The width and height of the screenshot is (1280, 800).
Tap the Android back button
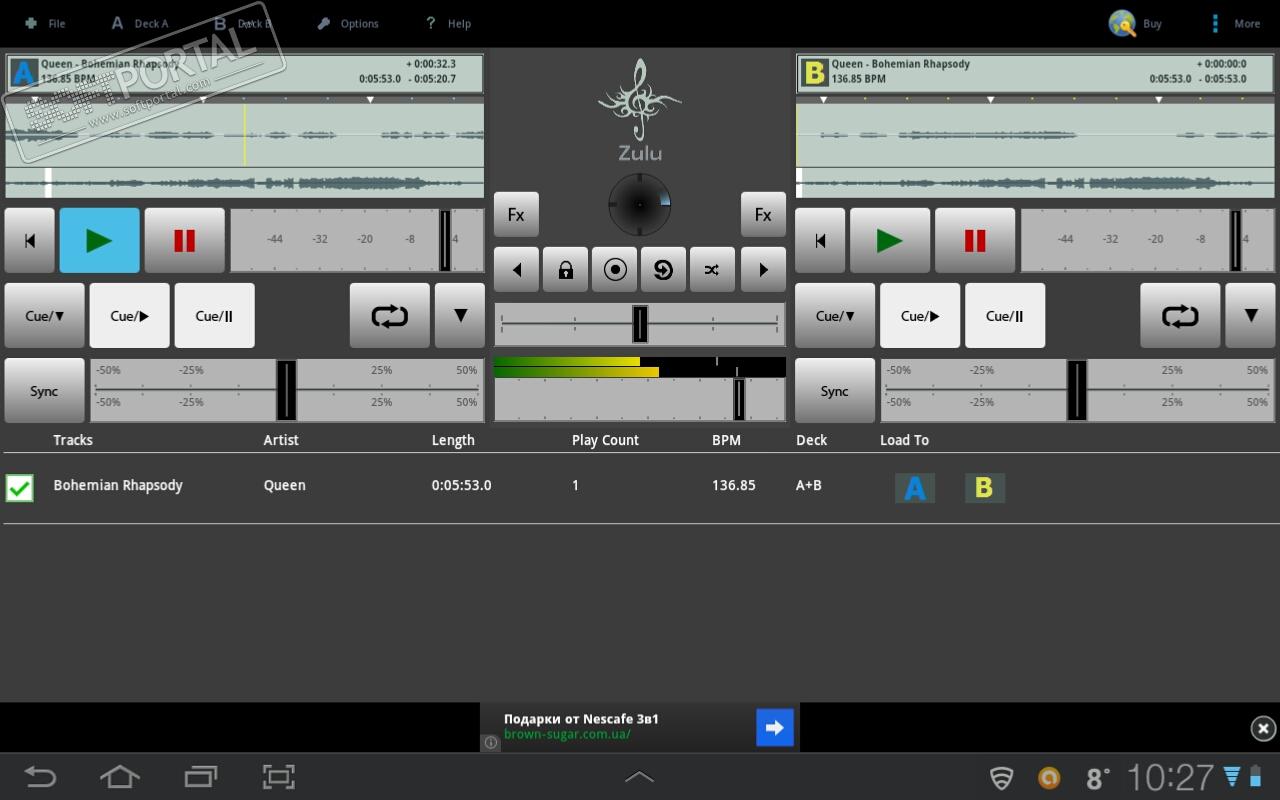(x=41, y=777)
